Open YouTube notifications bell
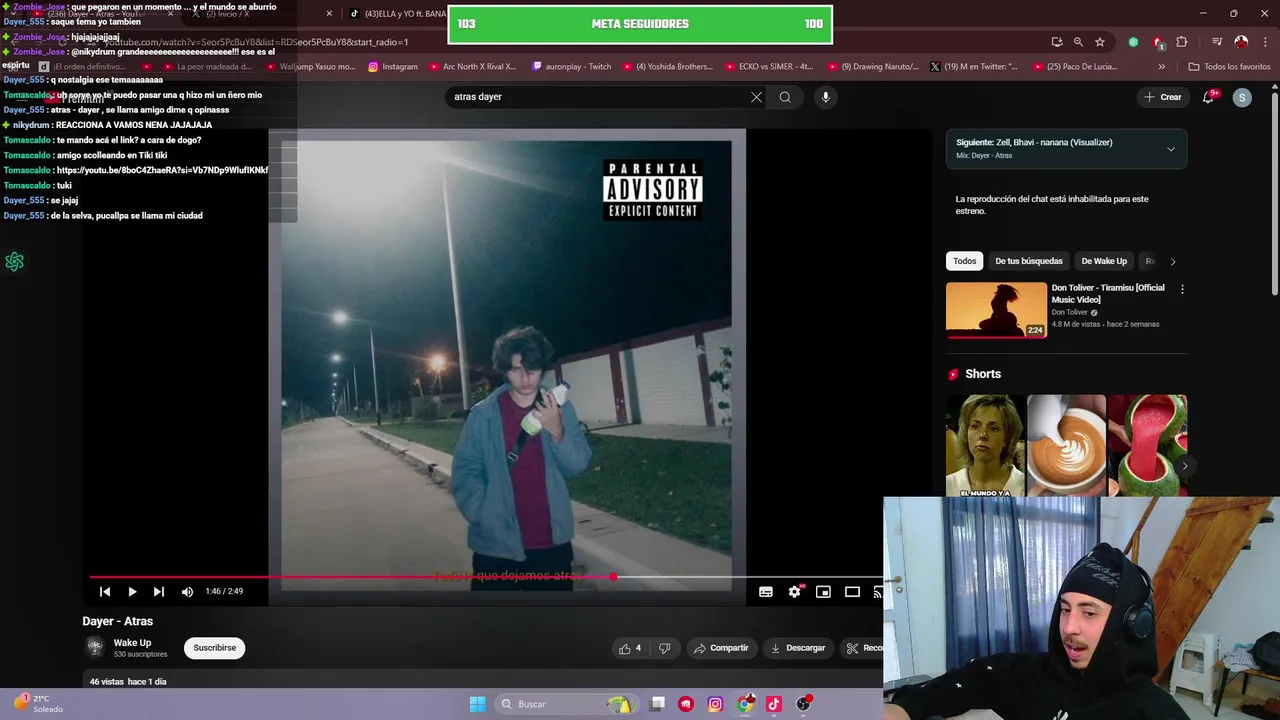The width and height of the screenshot is (1280, 720). pos(1209,97)
